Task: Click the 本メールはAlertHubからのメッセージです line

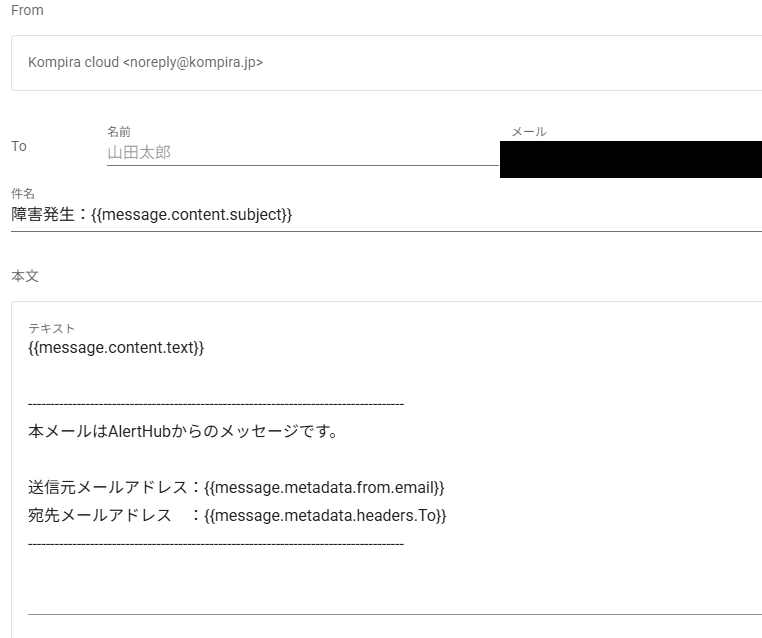Action: 183,432
